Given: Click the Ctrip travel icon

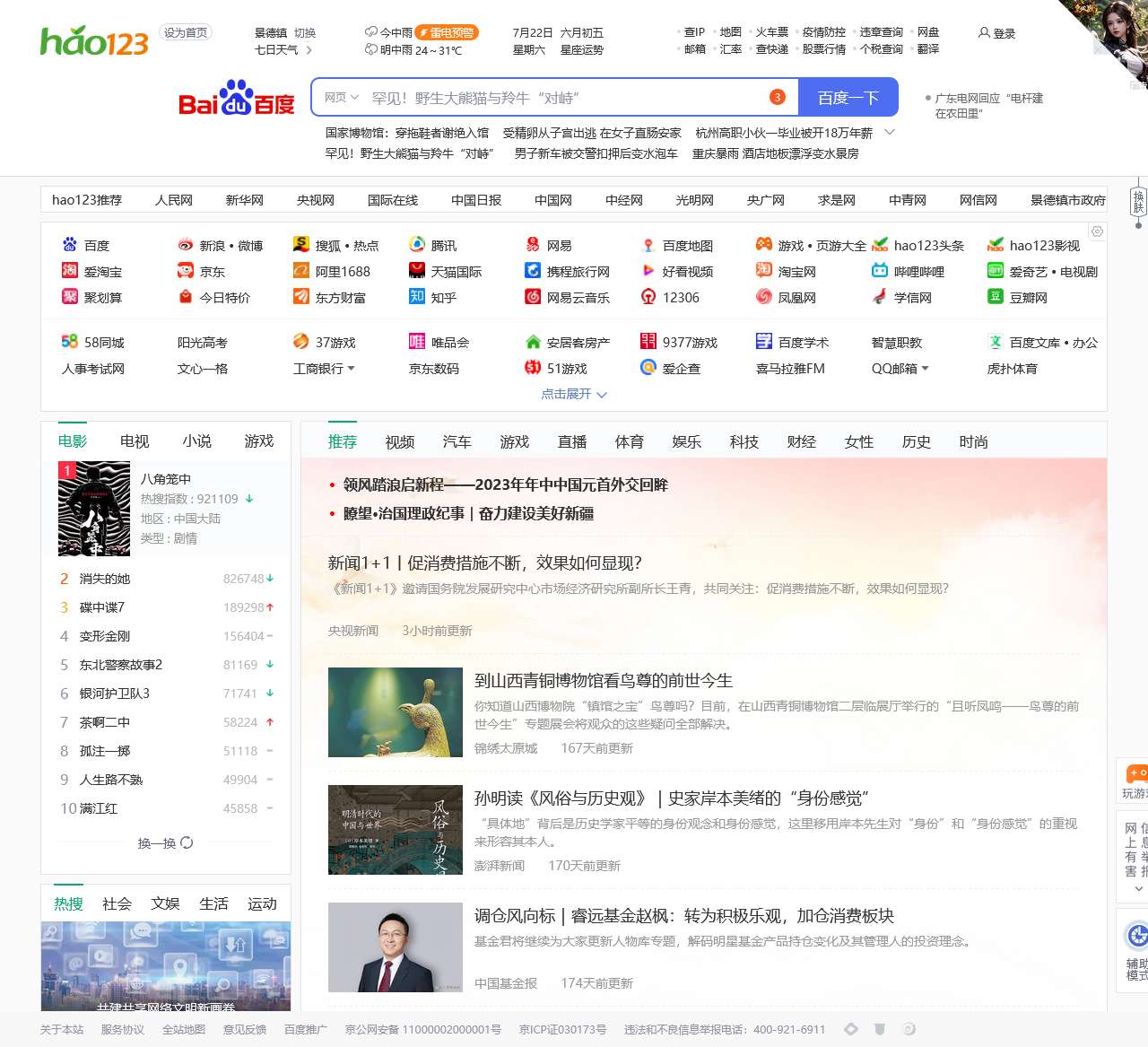Looking at the screenshot, I should coord(533,271).
